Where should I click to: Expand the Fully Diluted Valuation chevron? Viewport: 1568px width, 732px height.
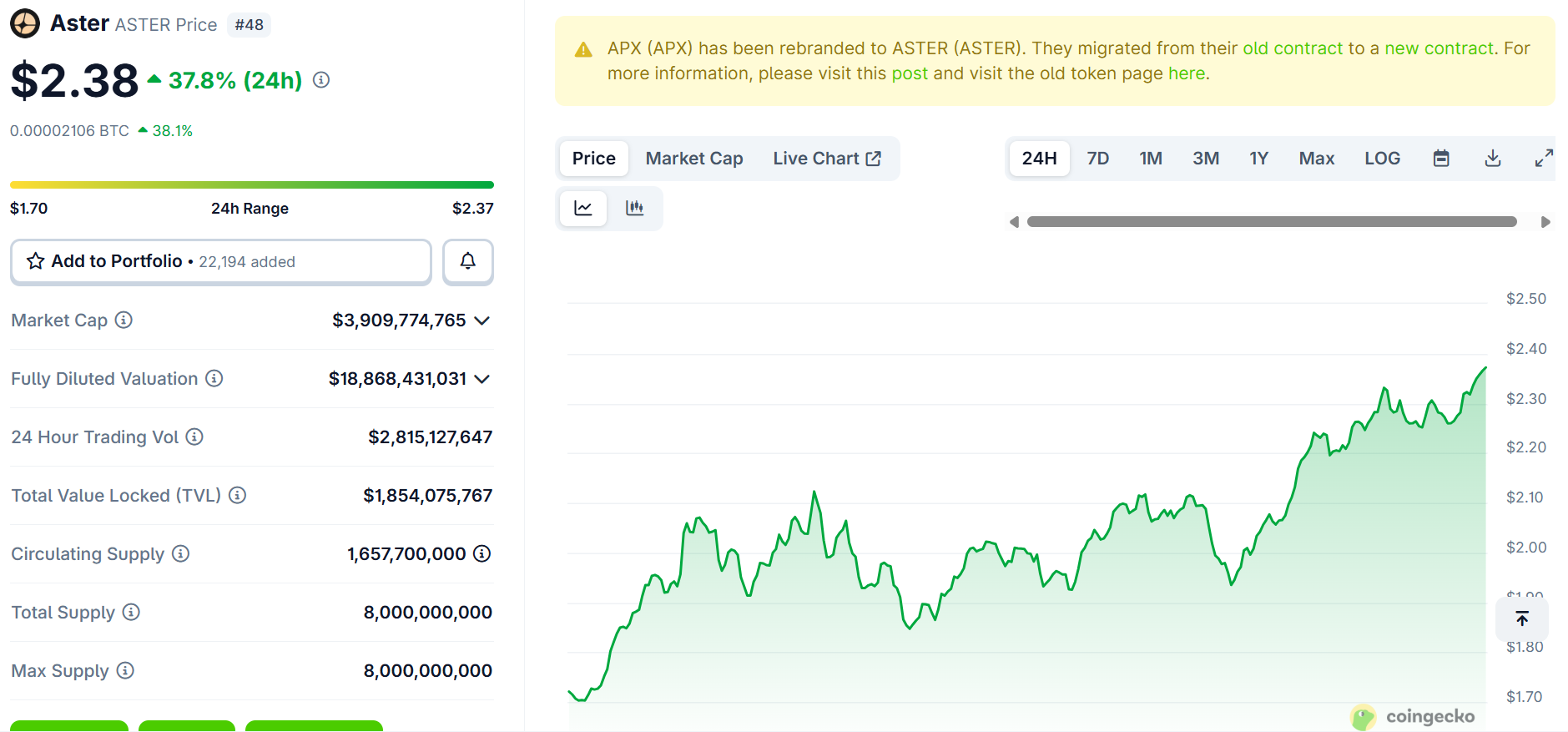[481, 379]
